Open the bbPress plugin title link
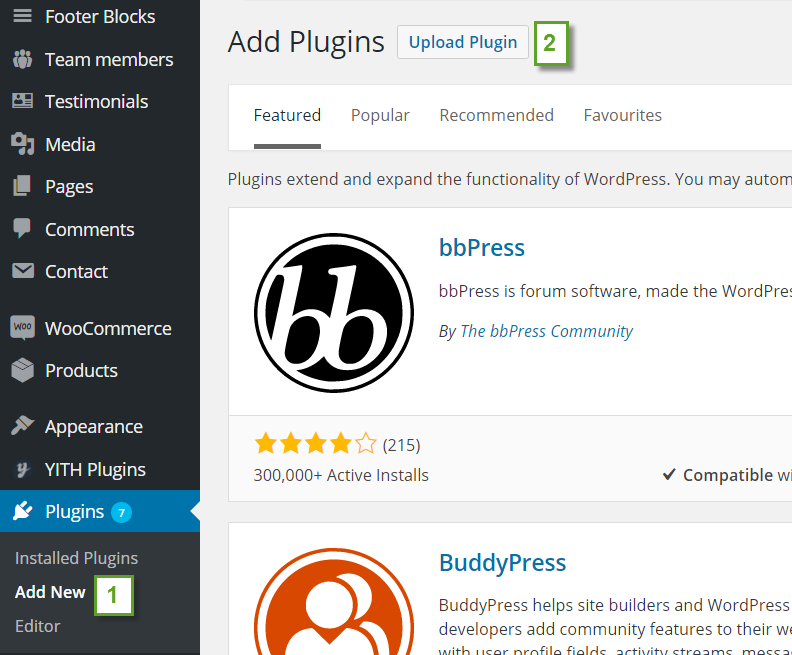Image resolution: width=792 pixels, height=655 pixels. (x=482, y=247)
